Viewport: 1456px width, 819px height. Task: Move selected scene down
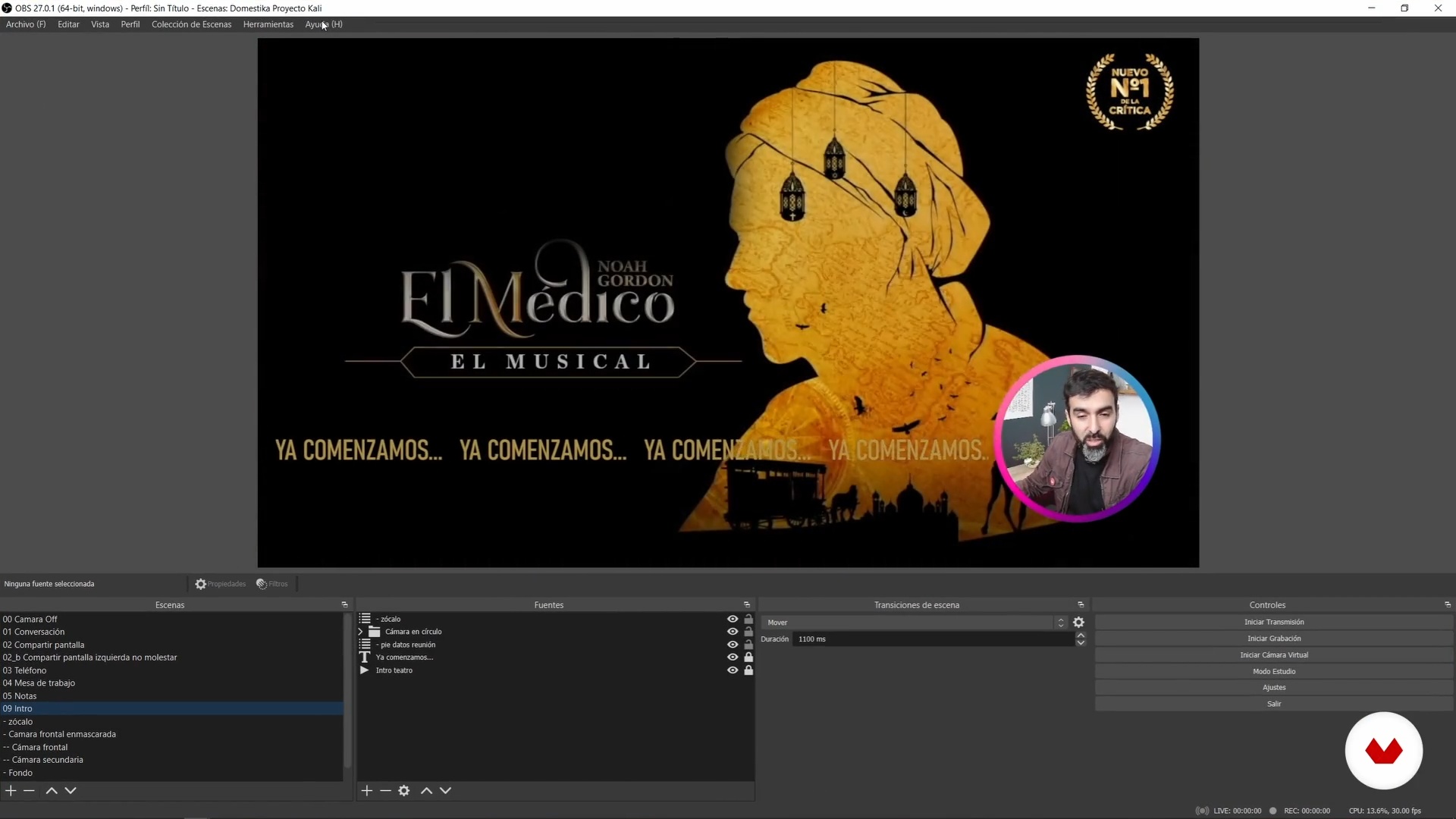[x=71, y=790]
